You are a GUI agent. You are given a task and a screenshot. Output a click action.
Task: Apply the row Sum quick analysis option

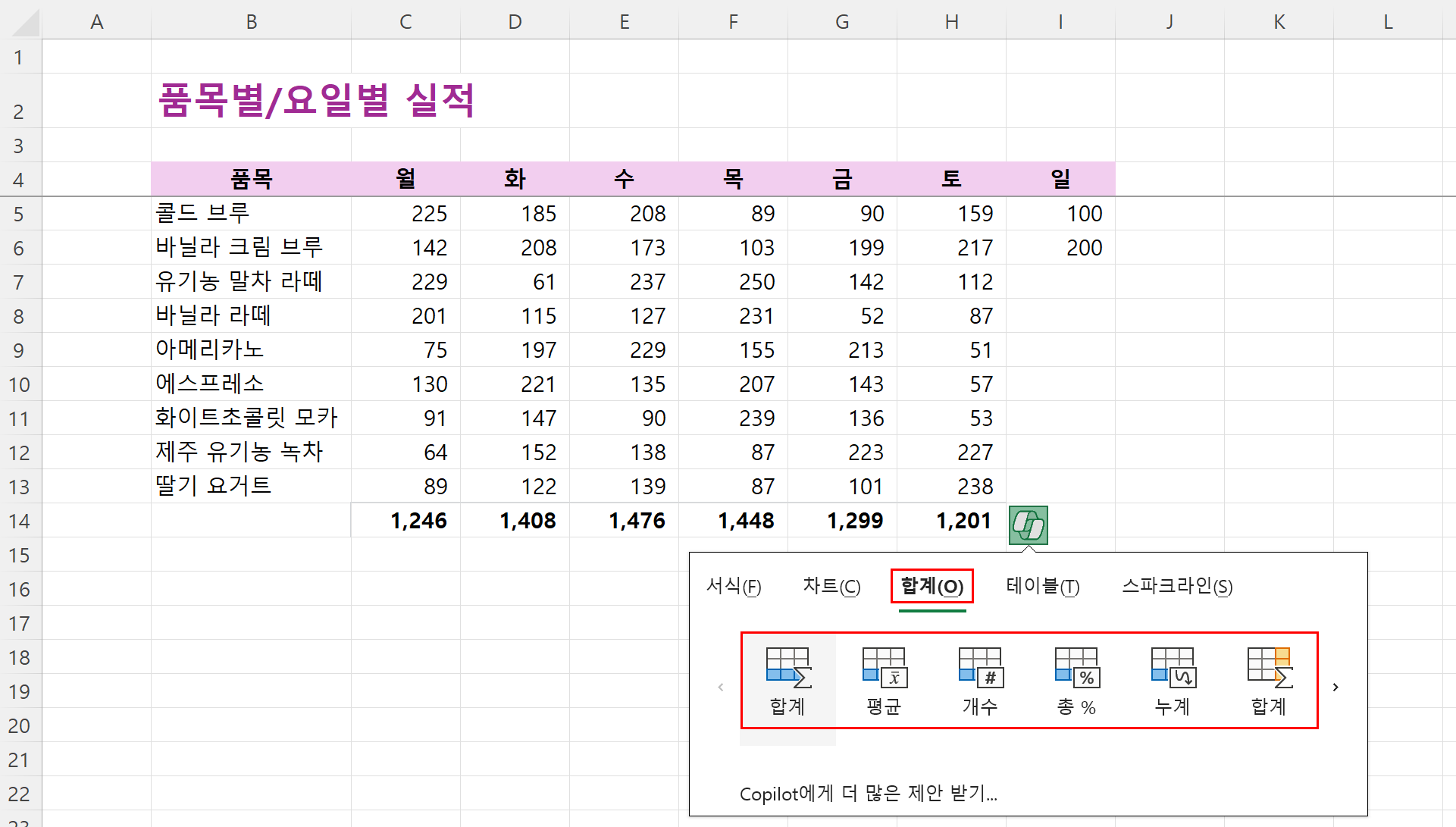coord(787,681)
